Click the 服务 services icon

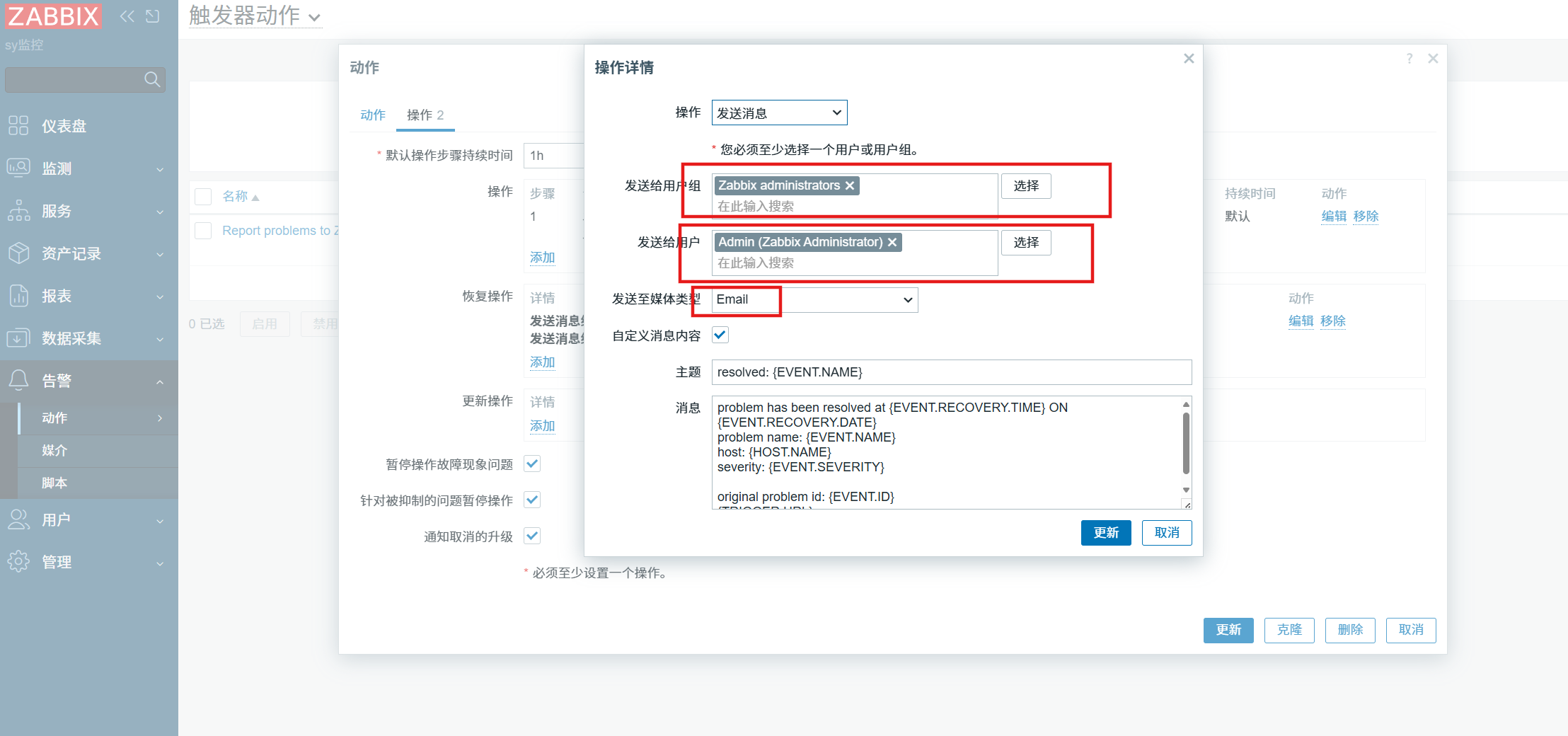[x=18, y=211]
